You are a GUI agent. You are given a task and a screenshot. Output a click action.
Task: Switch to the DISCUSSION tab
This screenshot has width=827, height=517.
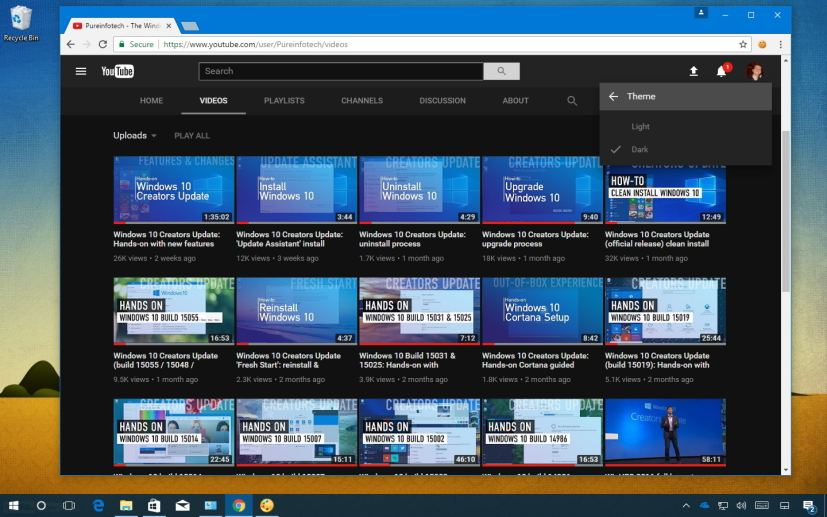coord(443,100)
